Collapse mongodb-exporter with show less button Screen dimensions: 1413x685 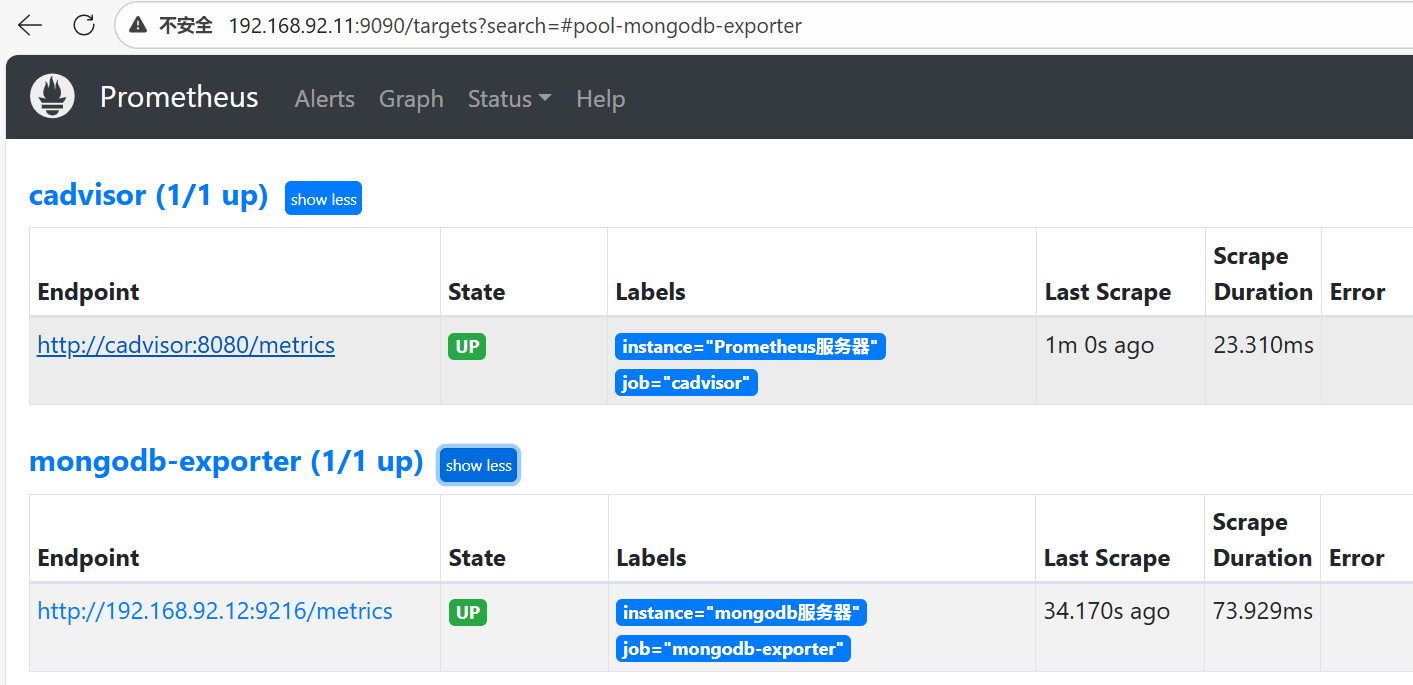click(x=479, y=465)
